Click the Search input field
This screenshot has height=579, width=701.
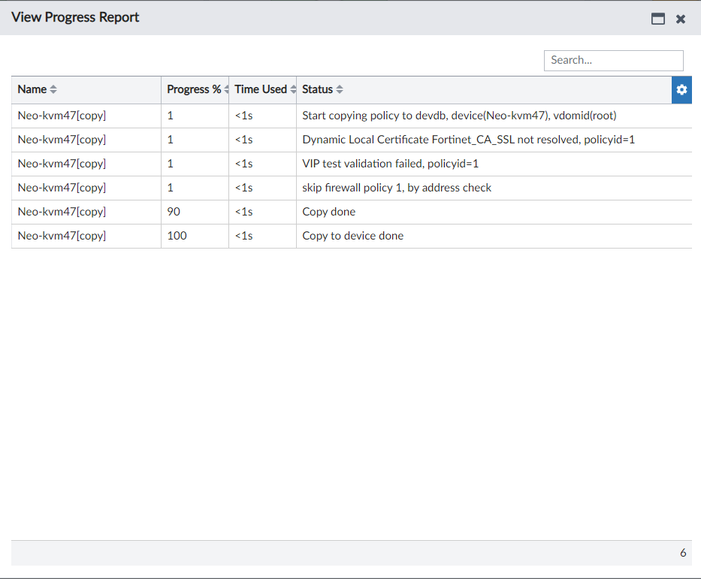[x=613, y=60]
